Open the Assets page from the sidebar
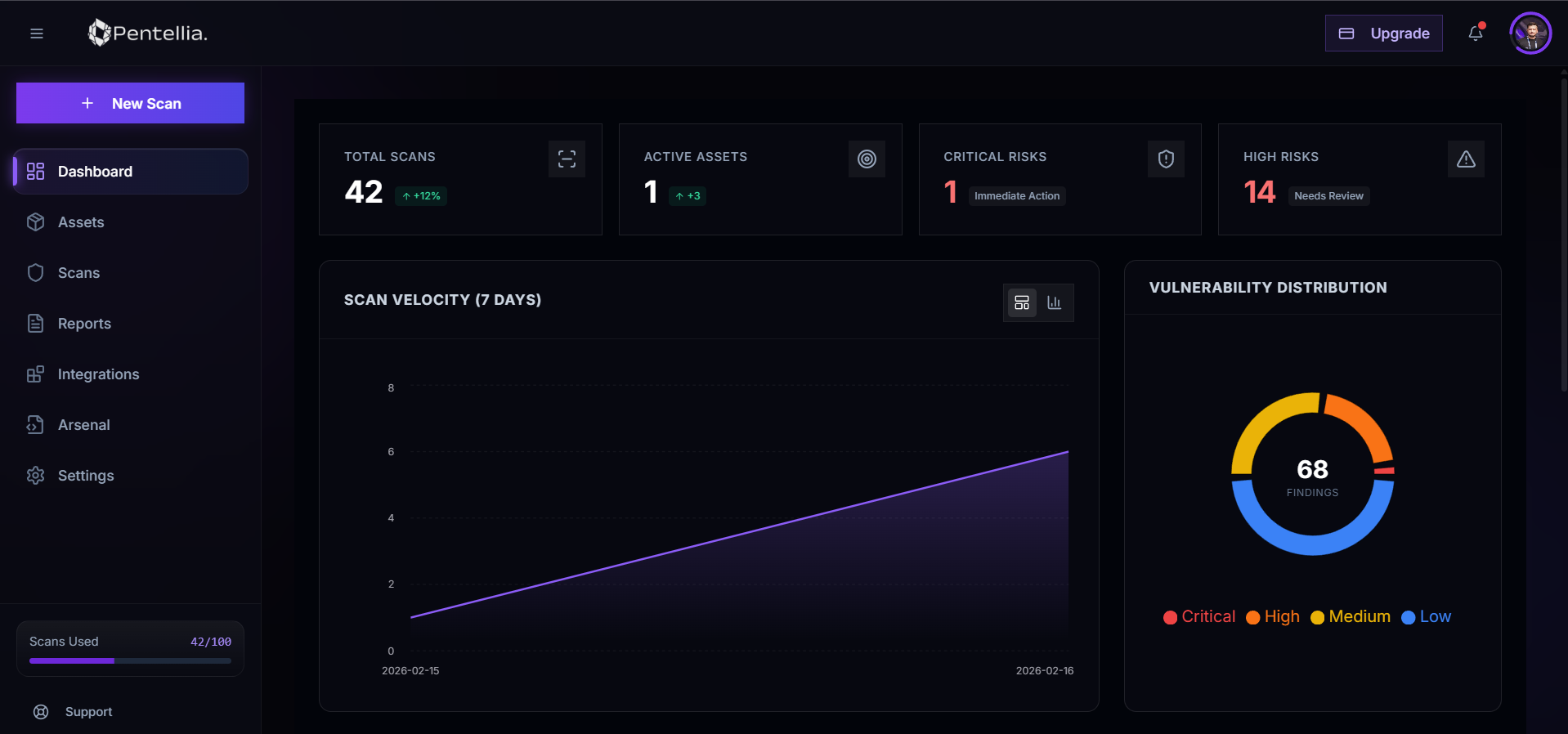 click(x=81, y=222)
